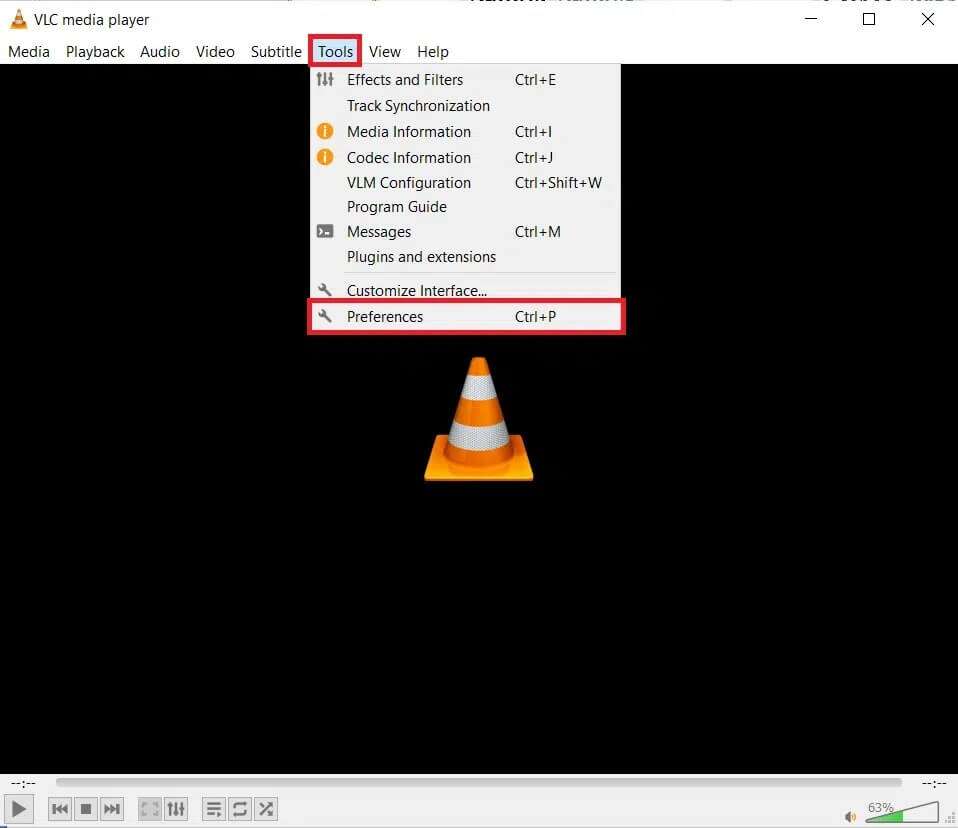
Task: Open the Help menu
Action: (x=433, y=52)
